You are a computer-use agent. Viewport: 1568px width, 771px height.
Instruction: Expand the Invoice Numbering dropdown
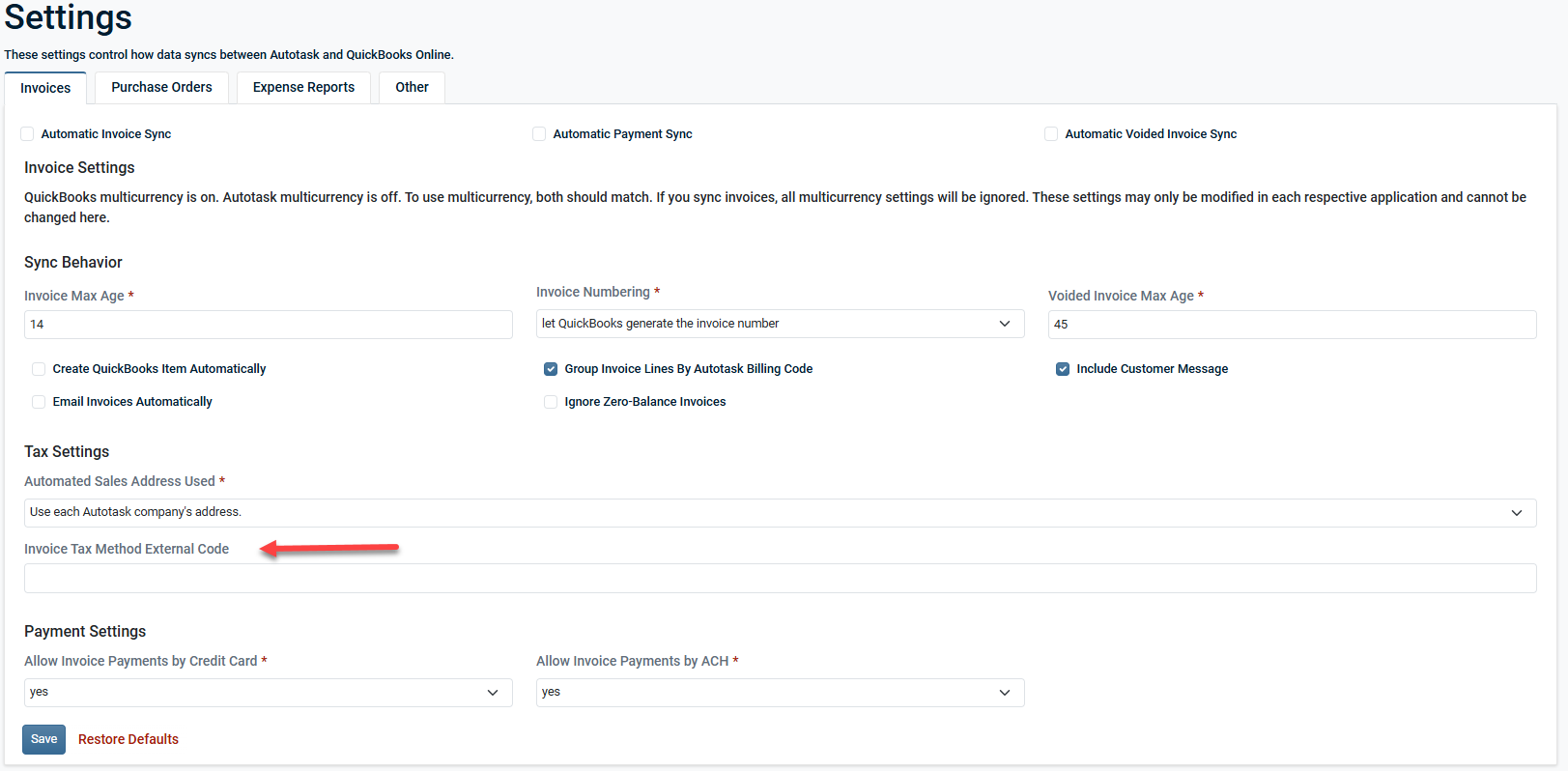point(780,324)
